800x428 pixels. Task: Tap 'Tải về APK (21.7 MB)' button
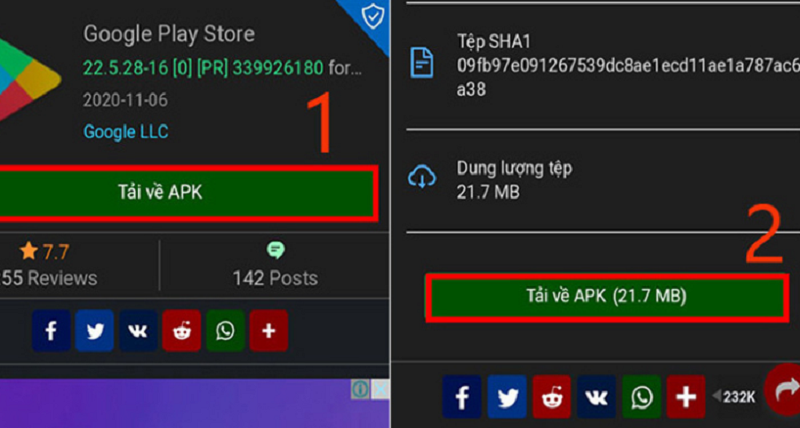pyautogui.click(x=606, y=297)
